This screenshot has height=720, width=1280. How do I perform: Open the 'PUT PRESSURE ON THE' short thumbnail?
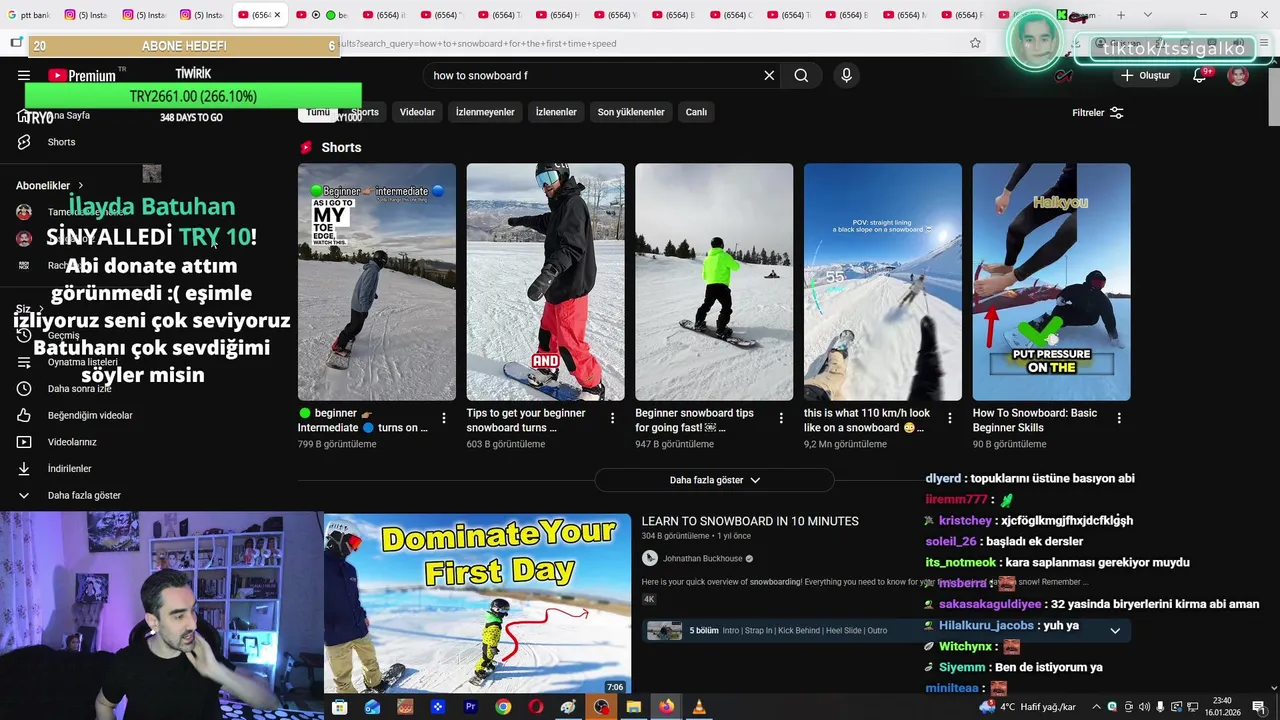[x=1051, y=282]
